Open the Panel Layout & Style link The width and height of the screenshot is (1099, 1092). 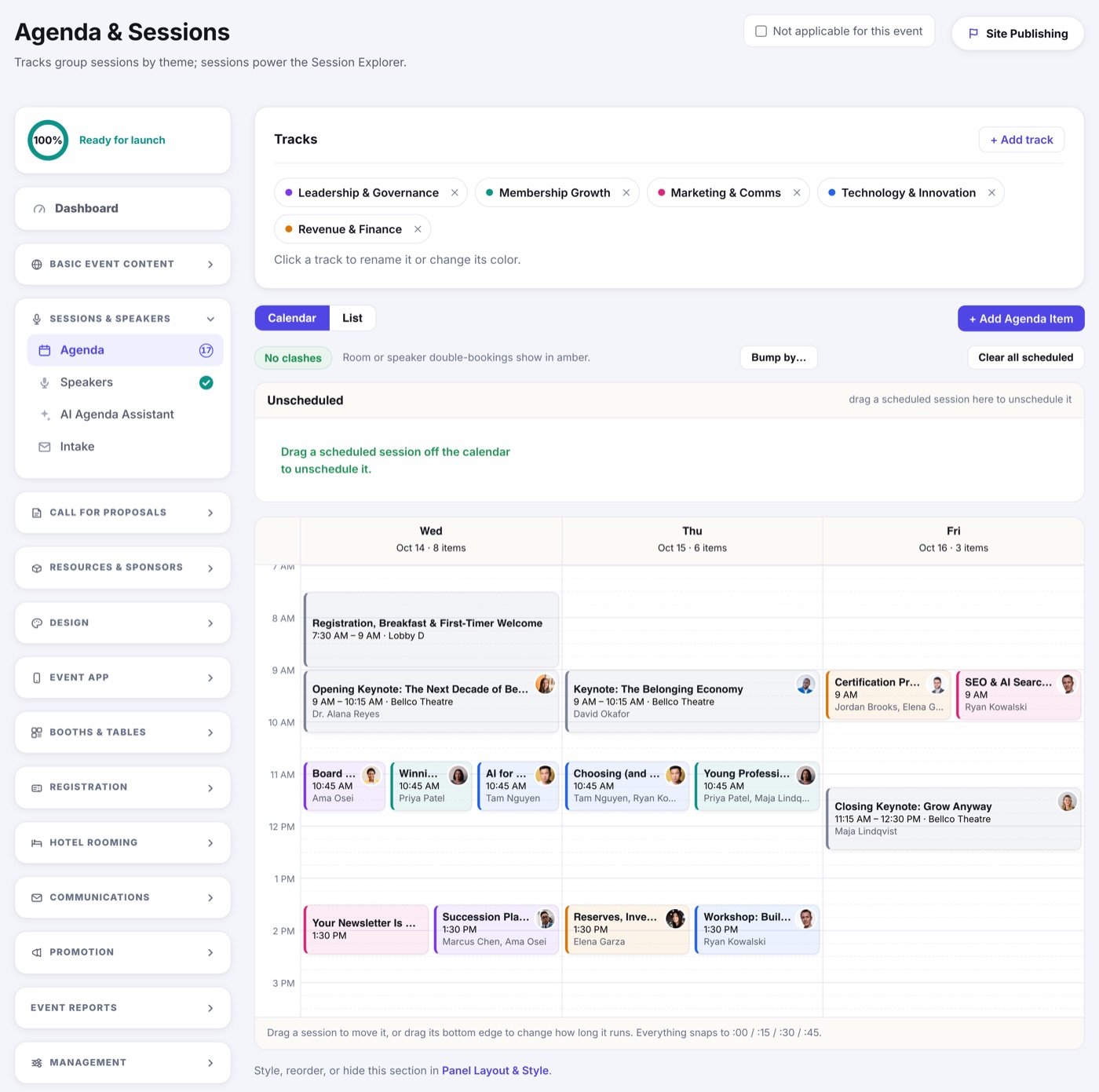[495, 1071]
